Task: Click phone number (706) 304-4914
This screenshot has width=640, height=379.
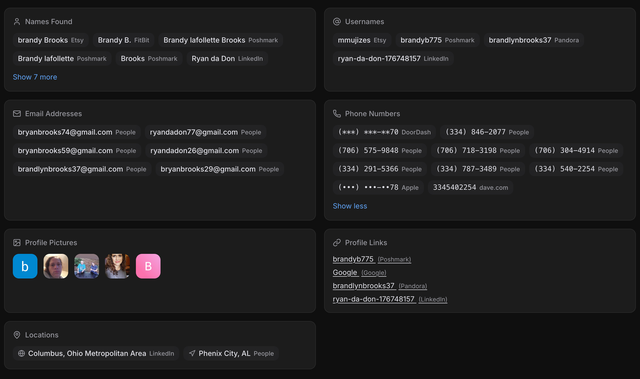Action: (576, 151)
